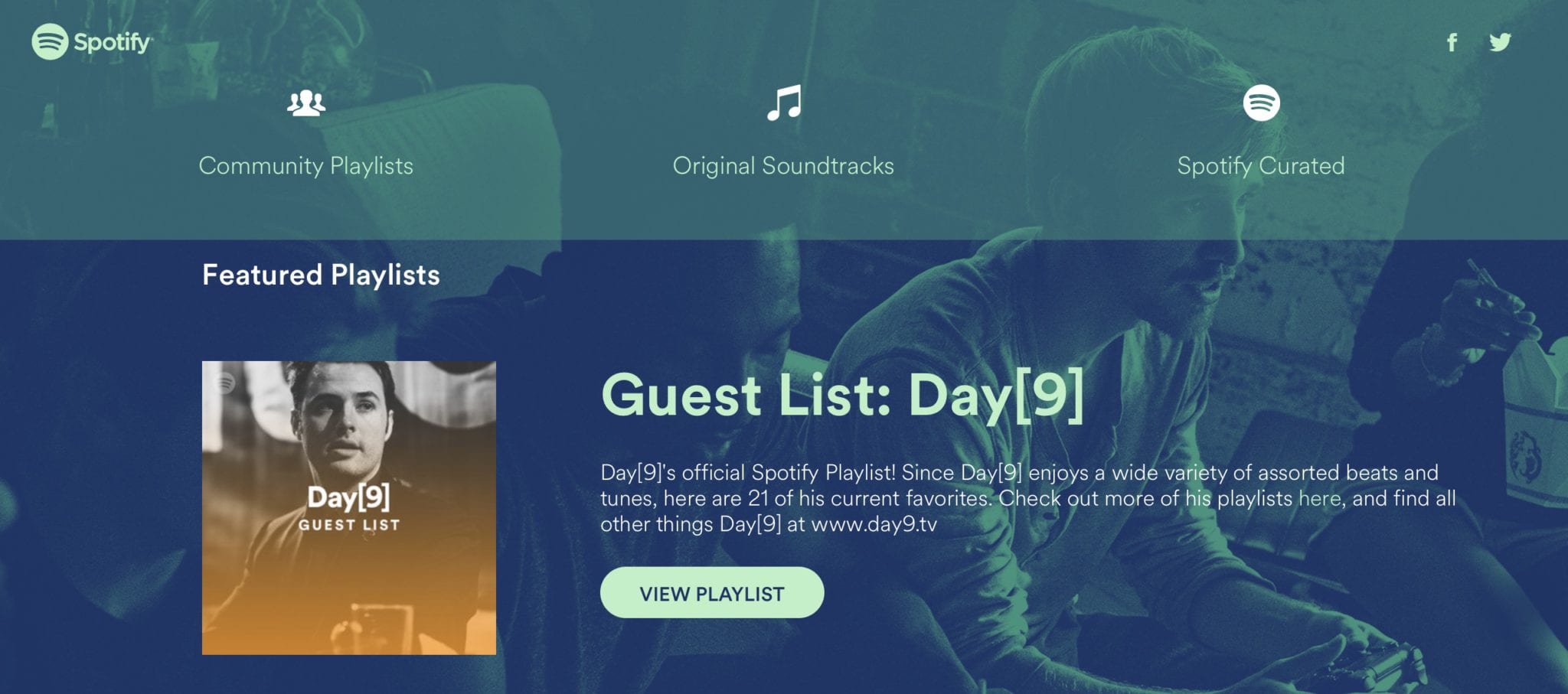Click the Day[9] text on cover art

(349, 497)
